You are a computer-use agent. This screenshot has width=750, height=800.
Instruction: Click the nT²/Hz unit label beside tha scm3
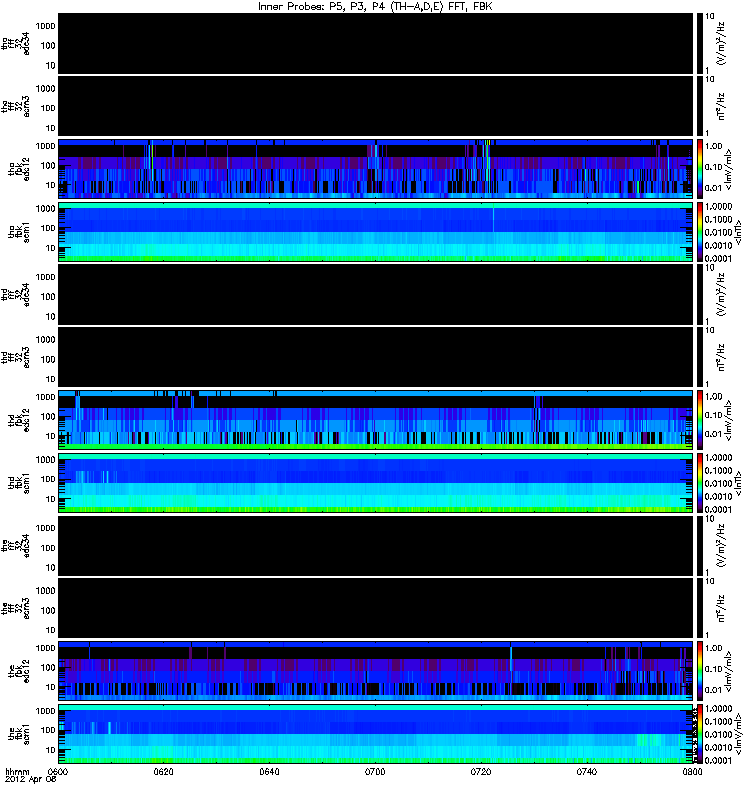point(721,107)
